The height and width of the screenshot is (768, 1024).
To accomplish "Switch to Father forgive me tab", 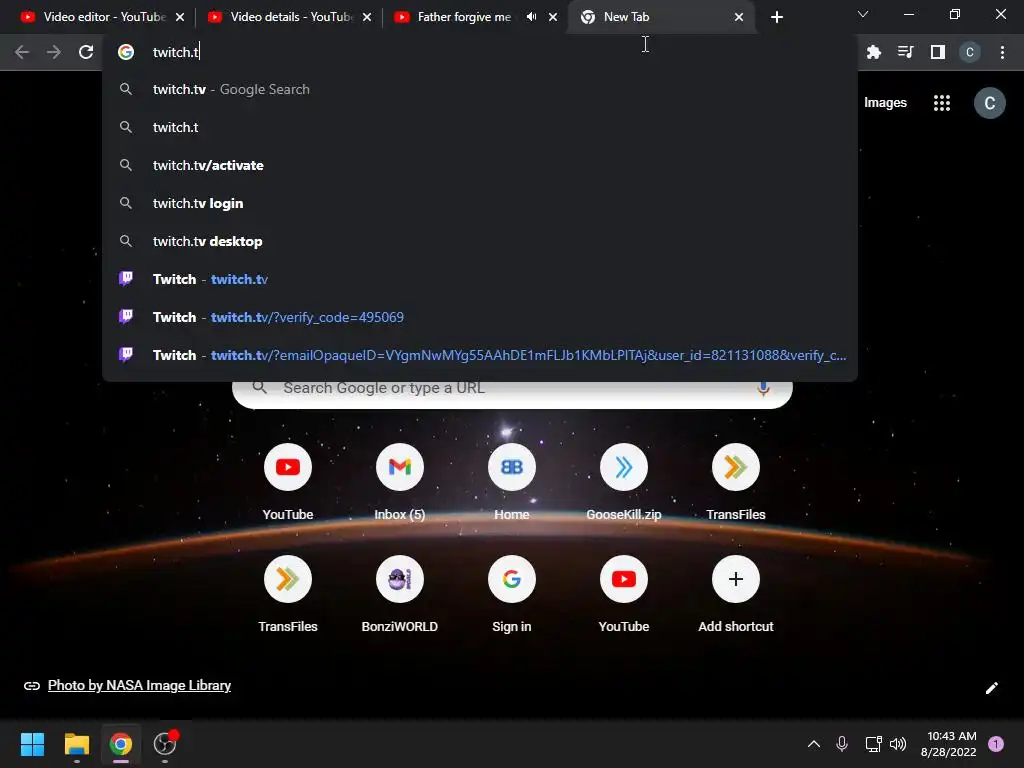I will [x=464, y=17].
